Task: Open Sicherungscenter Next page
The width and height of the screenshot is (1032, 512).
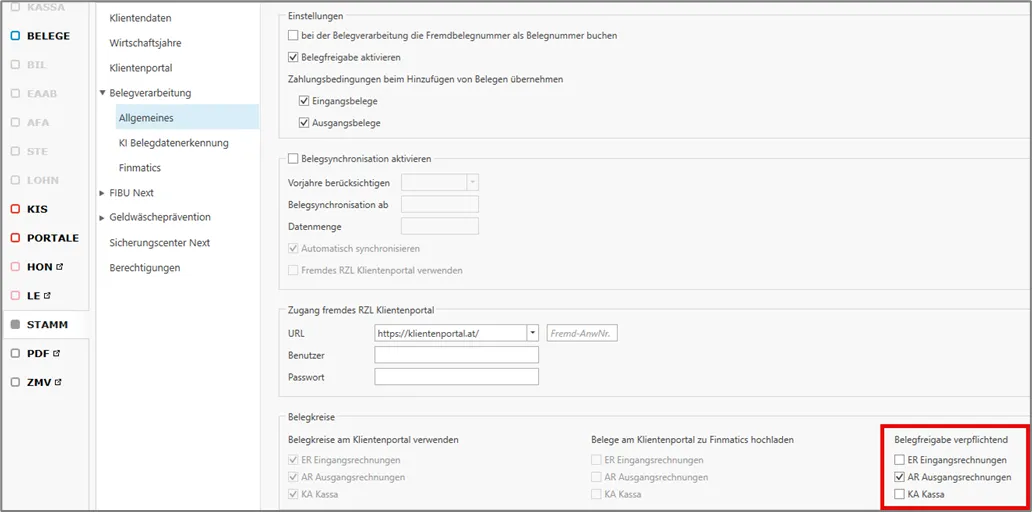Action: pyautogui.click(x=160, y=243)
